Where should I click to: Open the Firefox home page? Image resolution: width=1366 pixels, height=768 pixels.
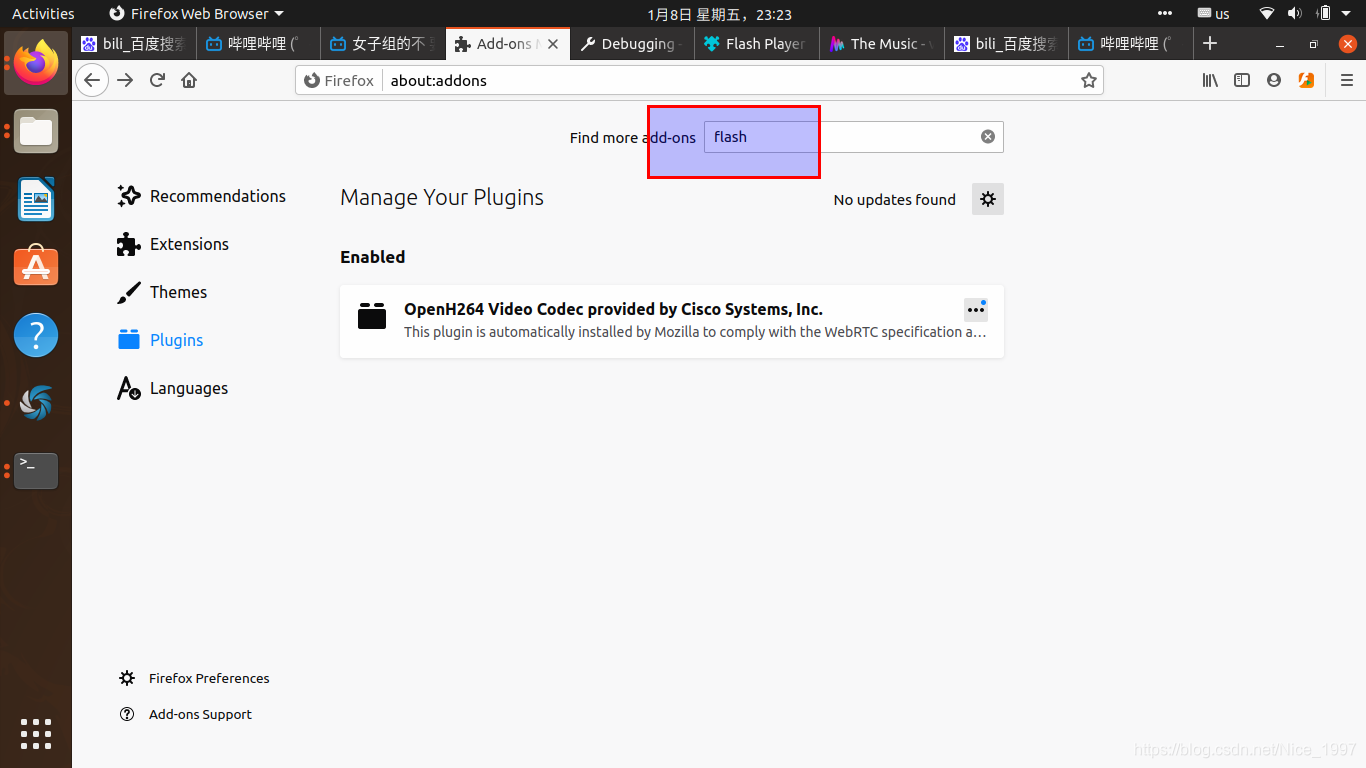(x=189, y=80)
